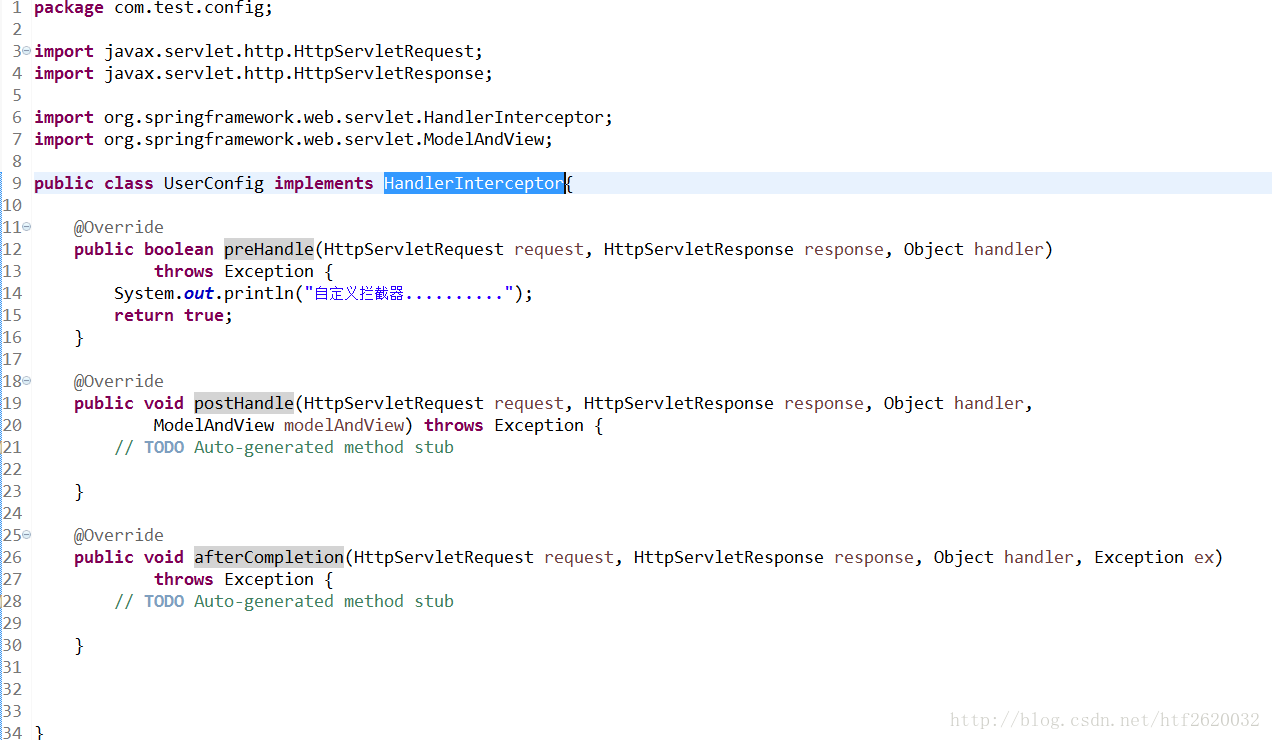1272x740 pixels.
Task: Click the postHandle method name
Action: pyautogui.click(x=244, y=403)
